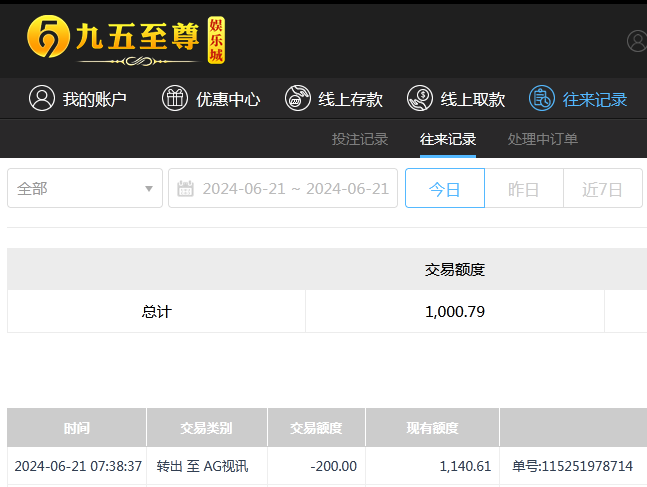Click the 时间 column header
This screenshot has width=647, height=487.
pos(77,428)
